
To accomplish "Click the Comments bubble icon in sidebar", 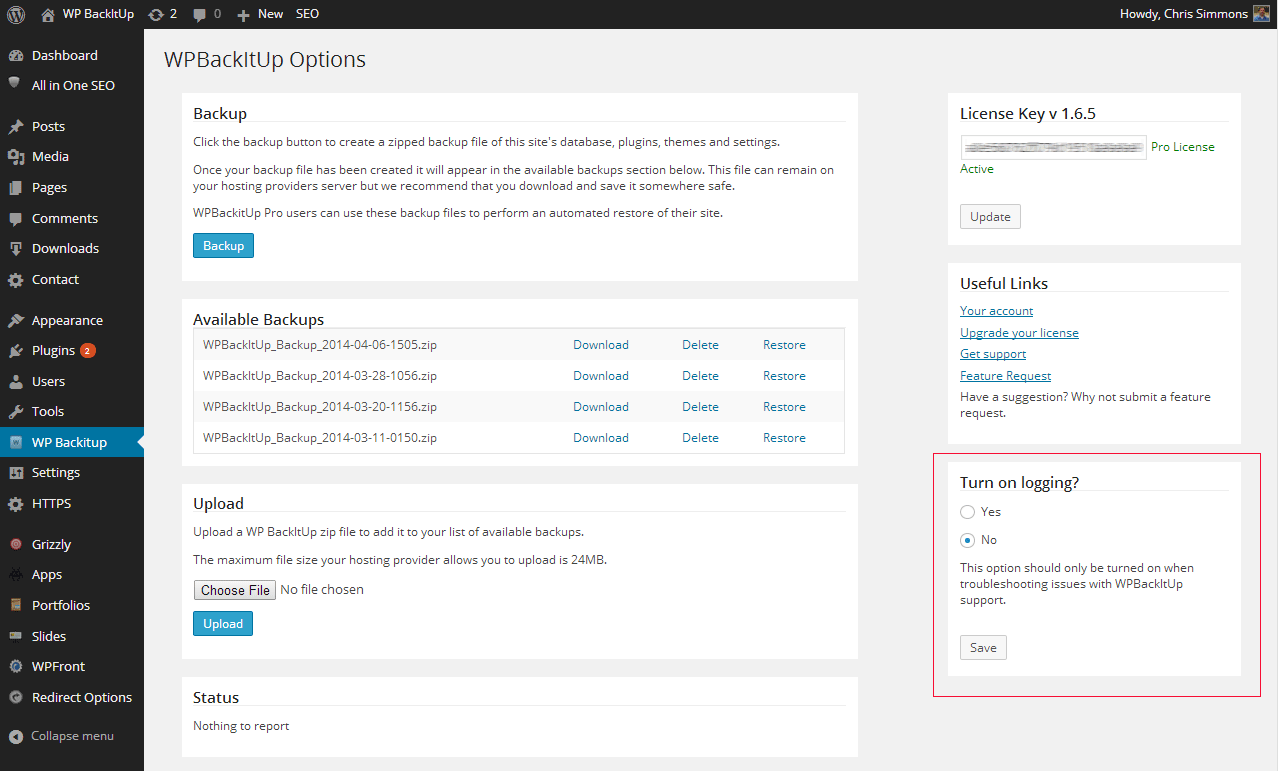I will [15, 218].
